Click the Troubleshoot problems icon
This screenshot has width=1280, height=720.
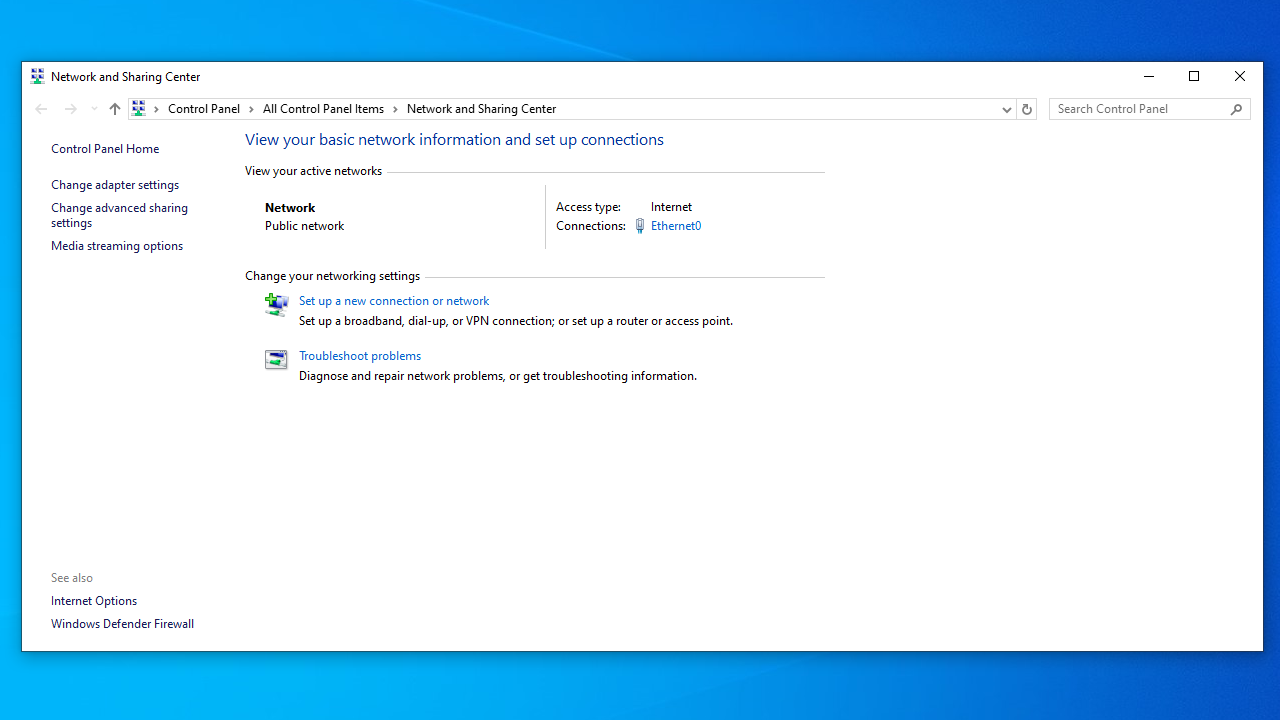click(276, 359)
